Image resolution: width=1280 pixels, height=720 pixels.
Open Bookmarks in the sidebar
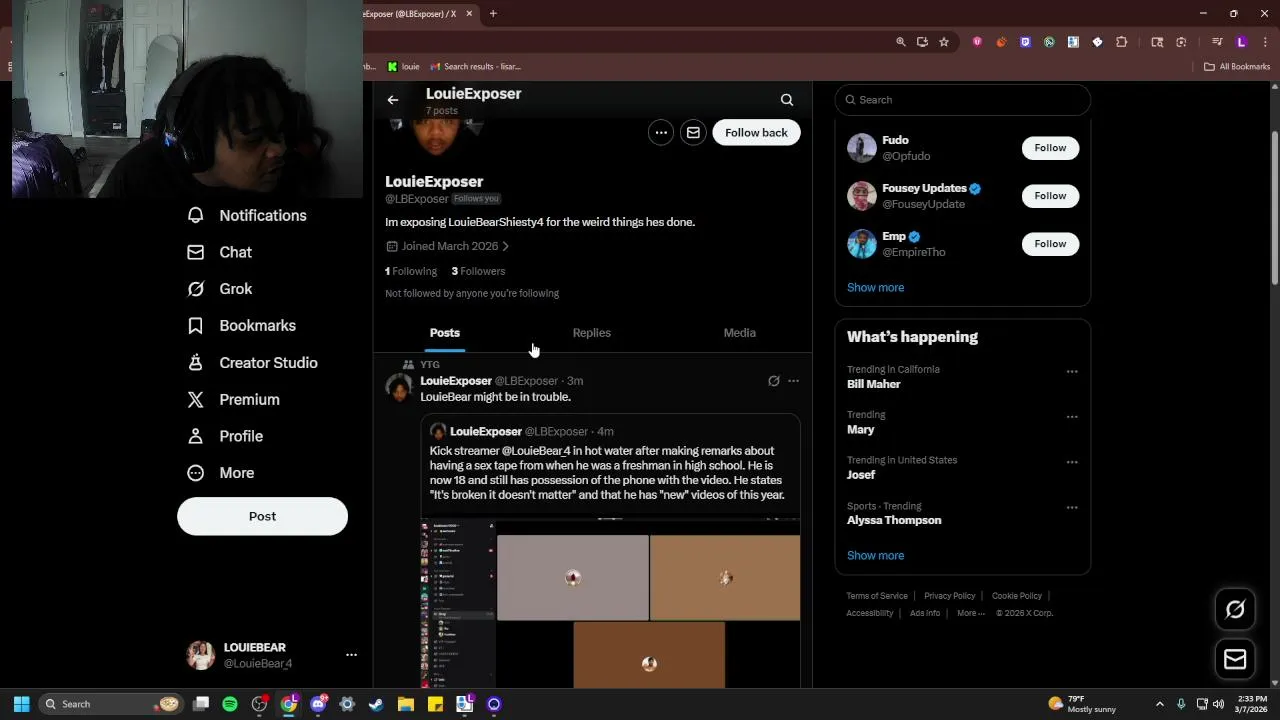(x=242, y=326)
